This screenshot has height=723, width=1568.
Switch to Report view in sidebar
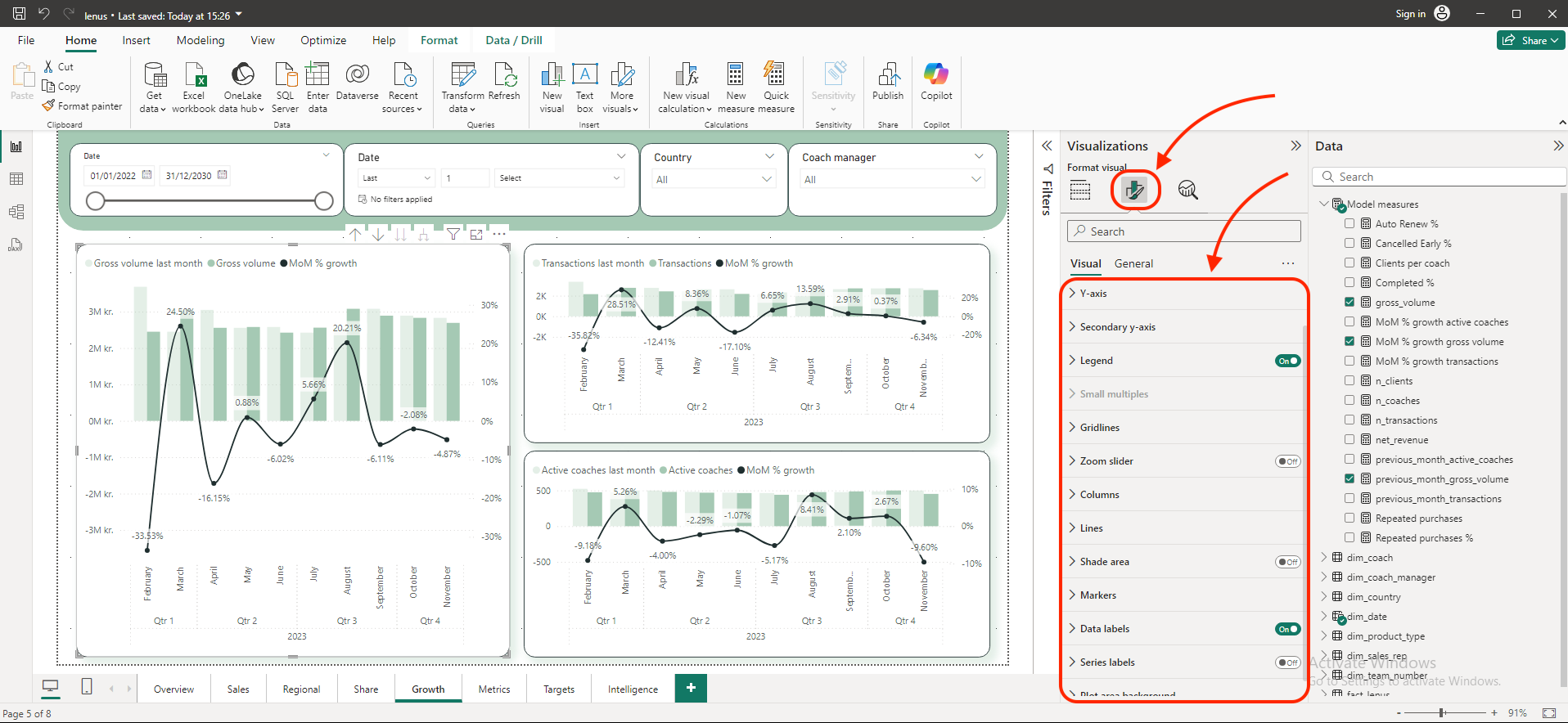tap(16, 146)
